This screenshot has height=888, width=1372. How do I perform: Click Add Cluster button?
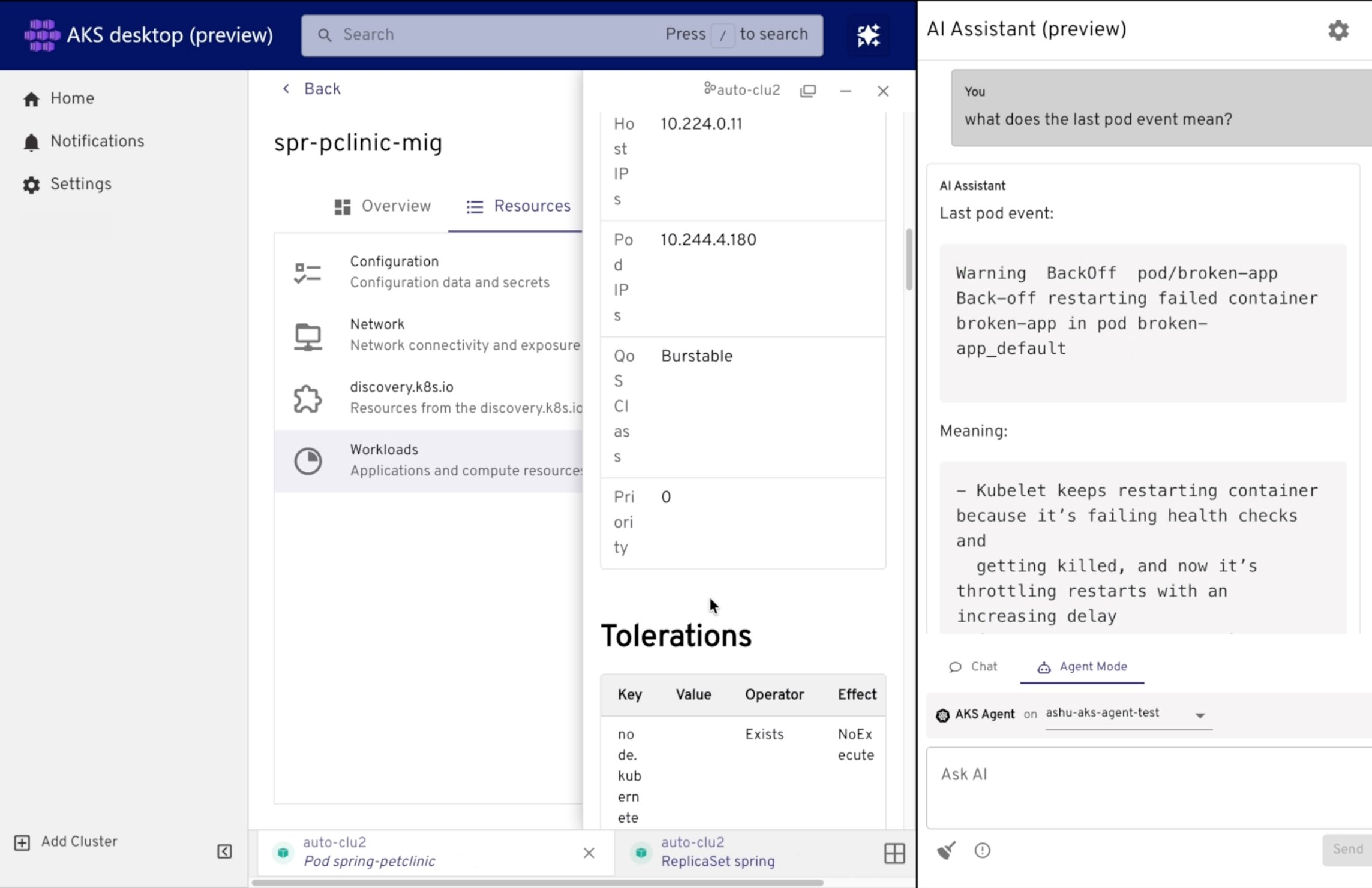pyautogui.click(x=66, y=842)
